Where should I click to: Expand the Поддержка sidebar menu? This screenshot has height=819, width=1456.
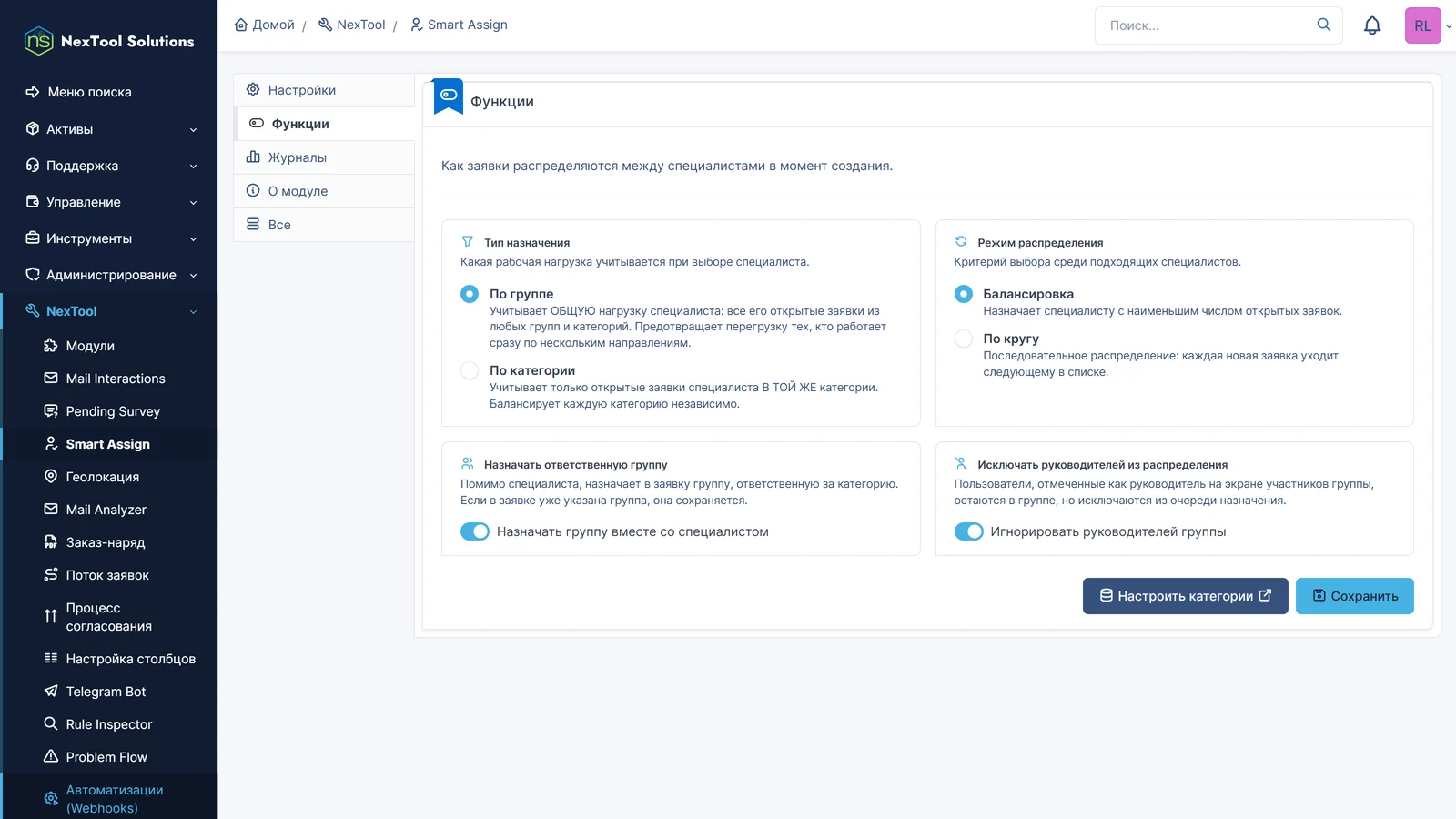[109, 166]
